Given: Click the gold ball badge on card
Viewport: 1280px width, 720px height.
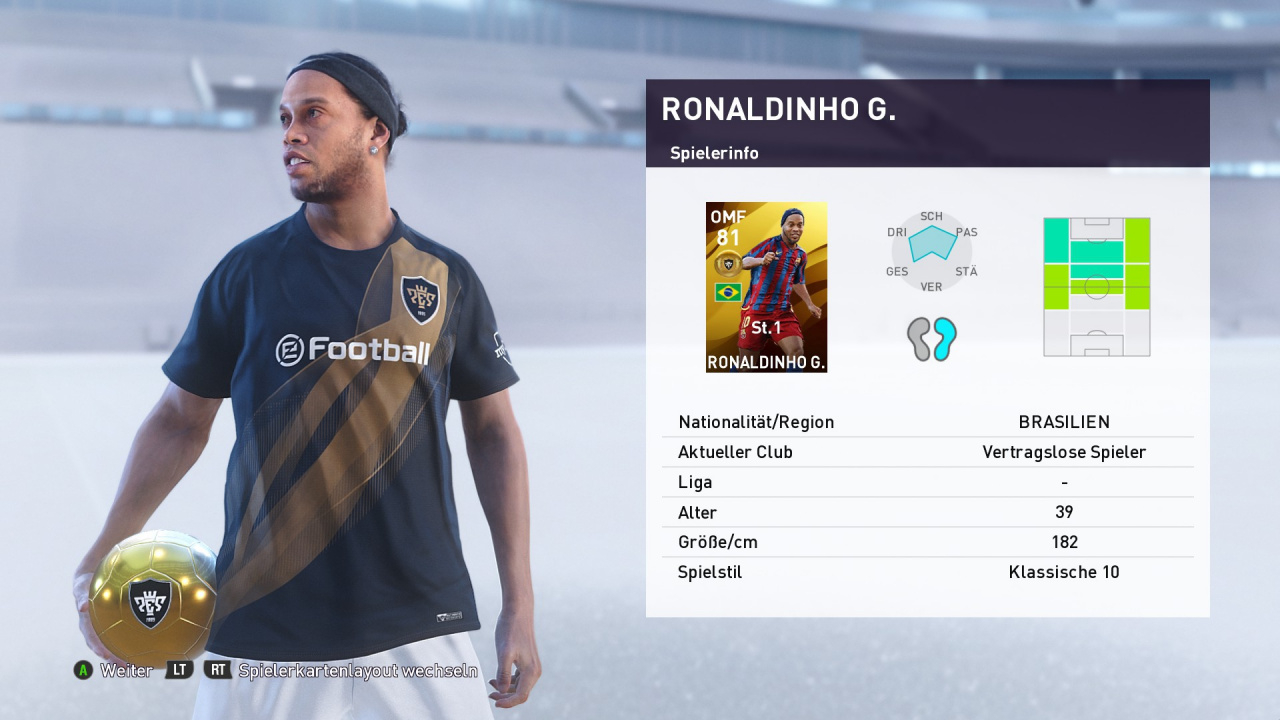Looking at the screenshot, I should [x=728, y=264].
